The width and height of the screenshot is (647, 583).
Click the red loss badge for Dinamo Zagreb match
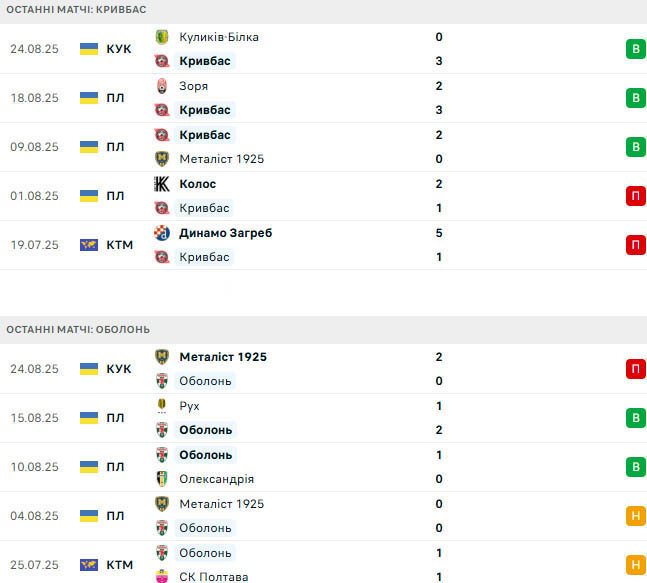(634, 245)
